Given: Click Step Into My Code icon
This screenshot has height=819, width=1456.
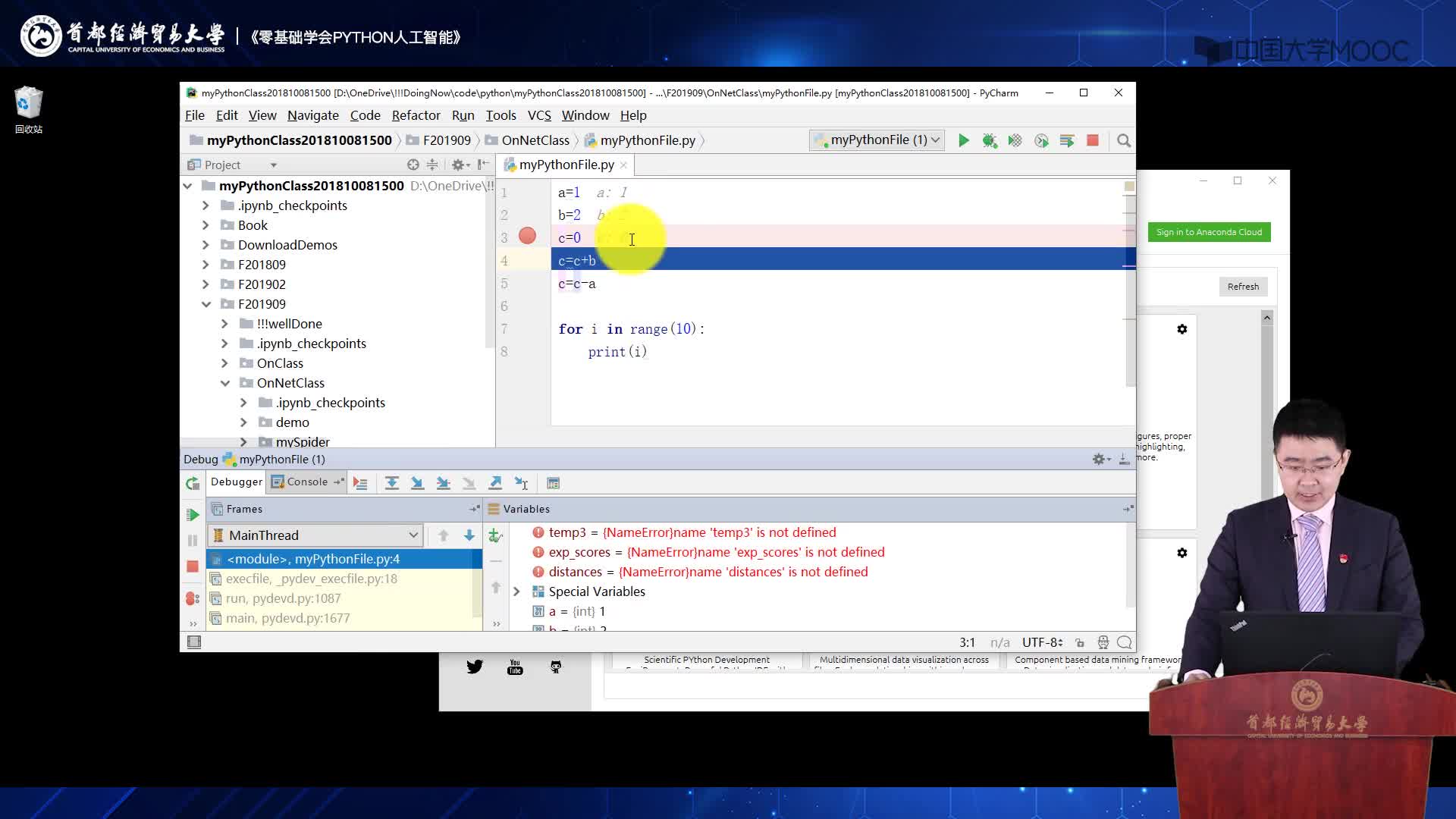Looking at the screenshot, I should pos(444,483).
